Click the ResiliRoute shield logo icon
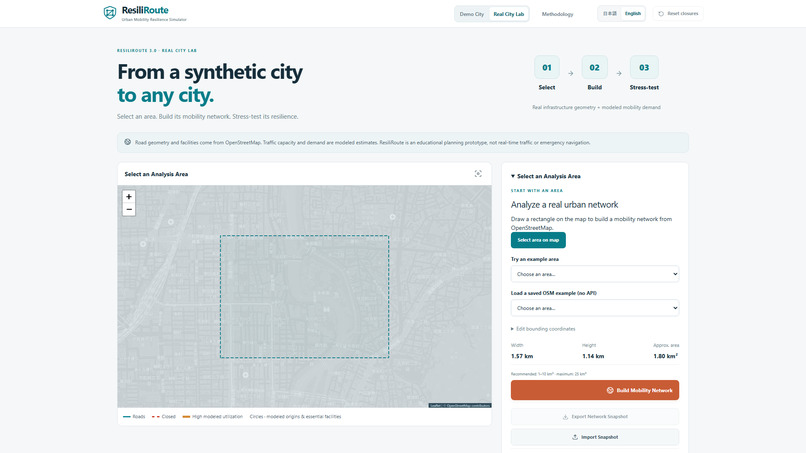806x453 pixels. click(109, 13)
